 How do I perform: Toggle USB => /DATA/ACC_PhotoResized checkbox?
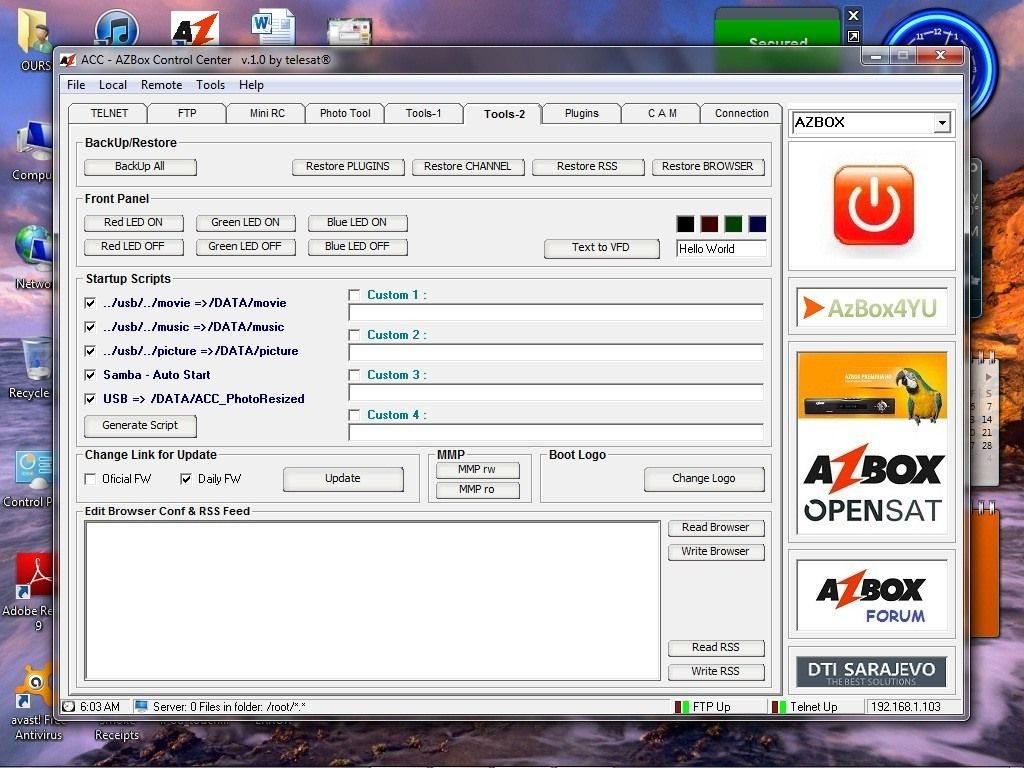[x=90, y=399]
